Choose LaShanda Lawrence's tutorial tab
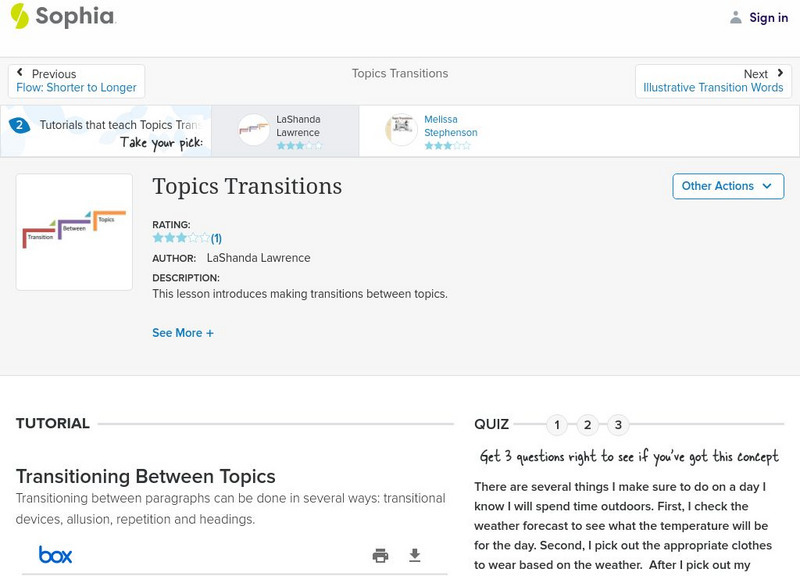The height and width of the screenshot is (576, 800). click(285, 131)
